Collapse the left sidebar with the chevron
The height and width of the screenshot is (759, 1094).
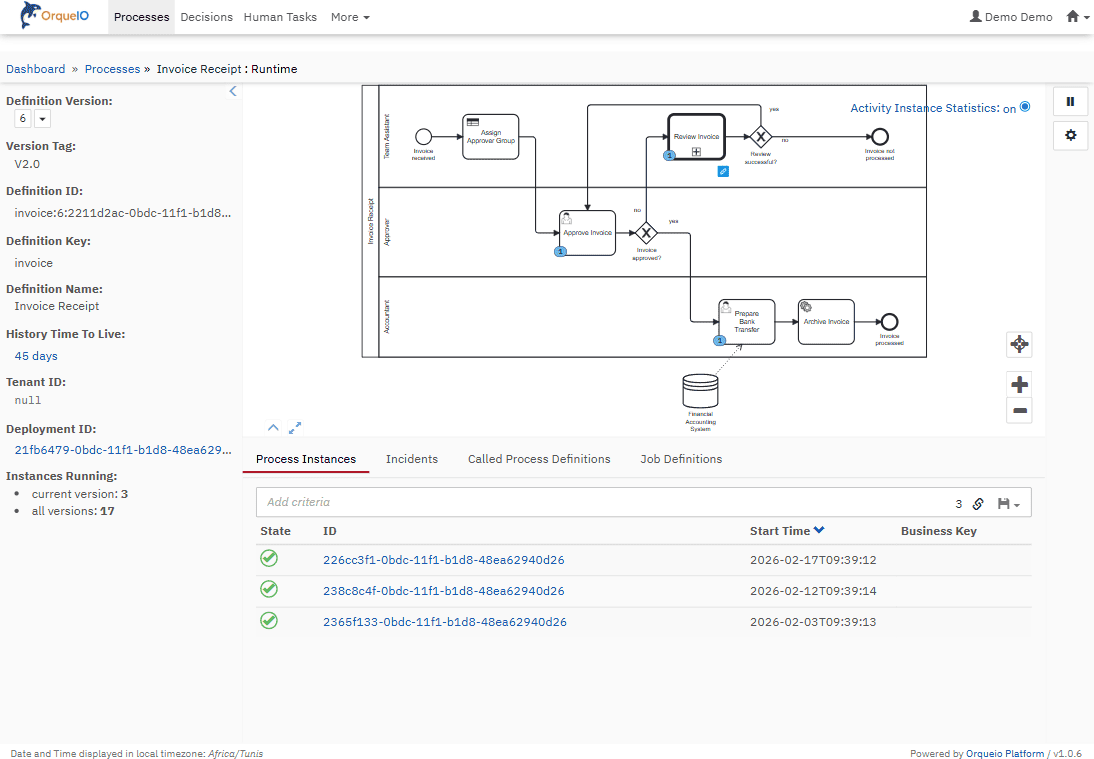pos(233,91)
